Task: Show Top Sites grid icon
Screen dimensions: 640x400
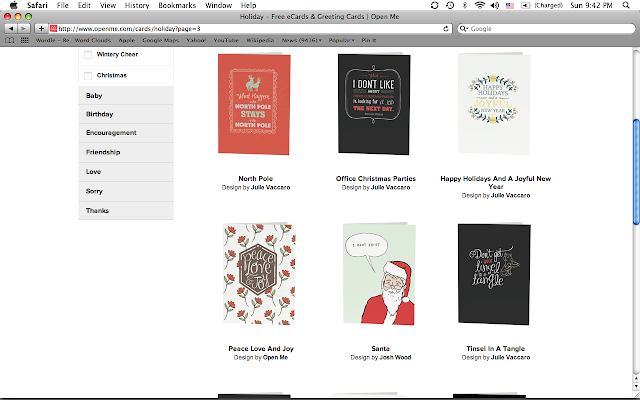Action: pyautogui.click(x=24, y=40)
